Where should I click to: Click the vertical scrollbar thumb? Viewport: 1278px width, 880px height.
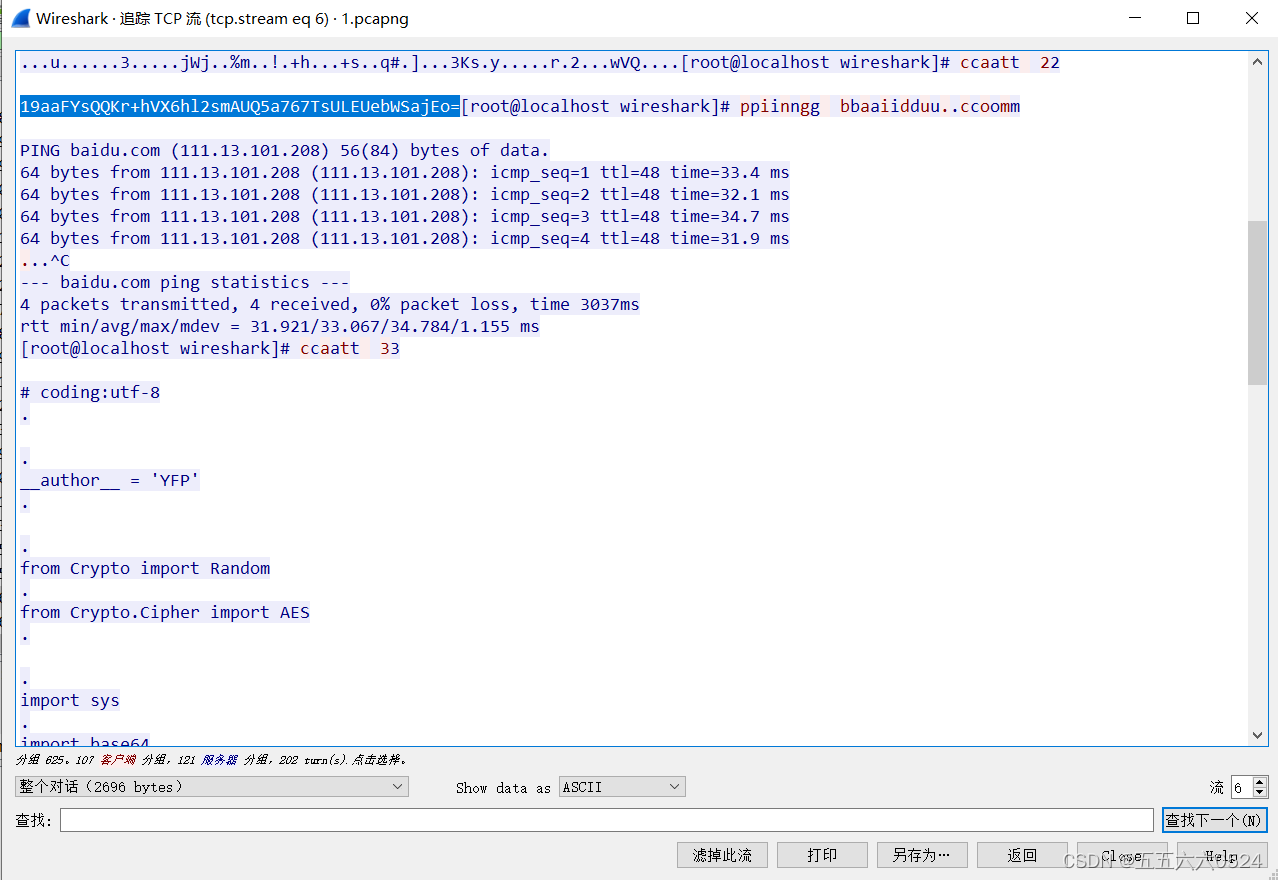(x=1258, y=303)
